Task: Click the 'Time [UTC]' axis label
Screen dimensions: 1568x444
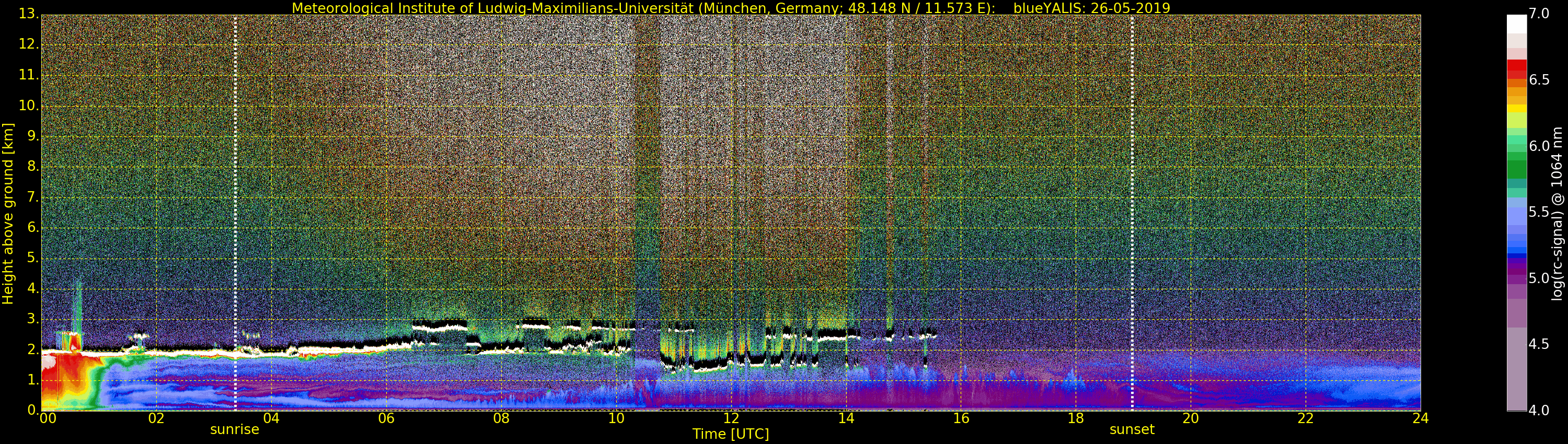Action: coord(731,434)
